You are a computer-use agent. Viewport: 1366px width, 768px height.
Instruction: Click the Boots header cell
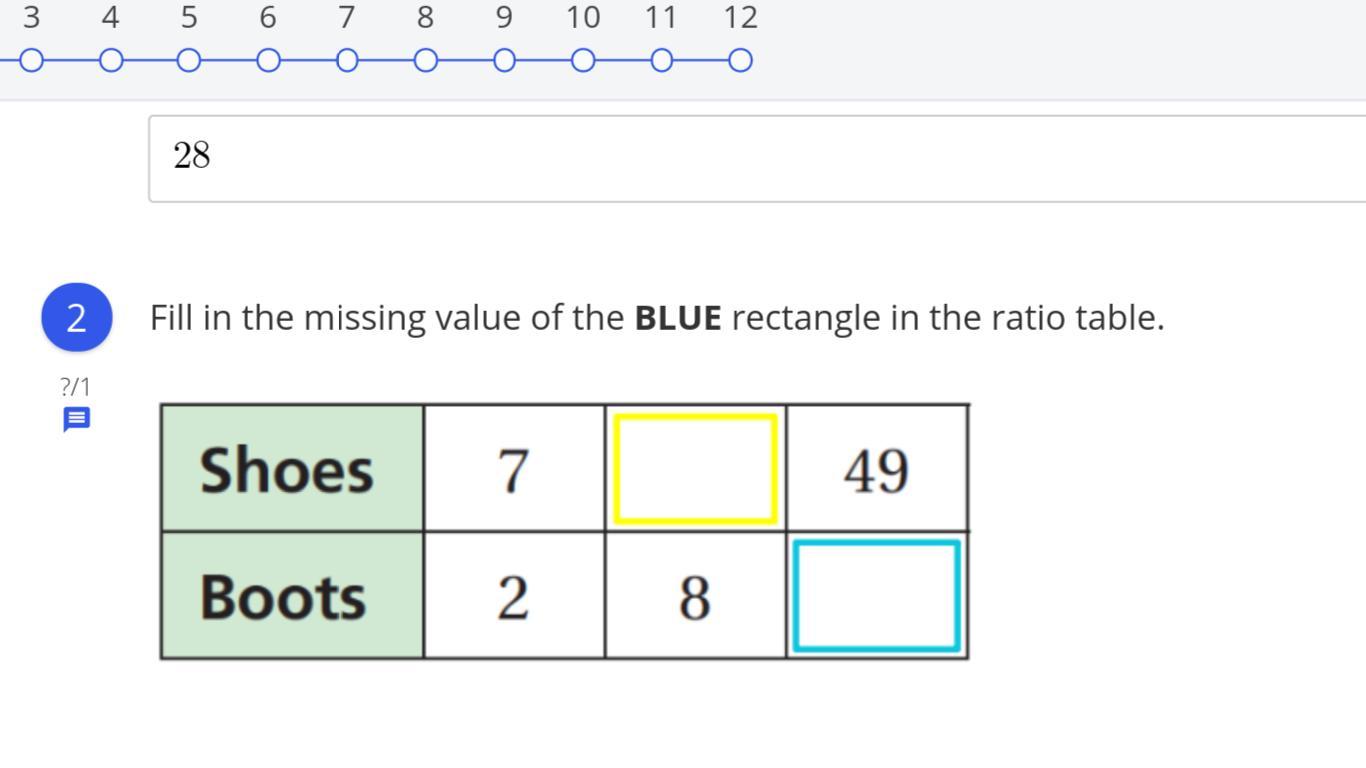(292, 596)
